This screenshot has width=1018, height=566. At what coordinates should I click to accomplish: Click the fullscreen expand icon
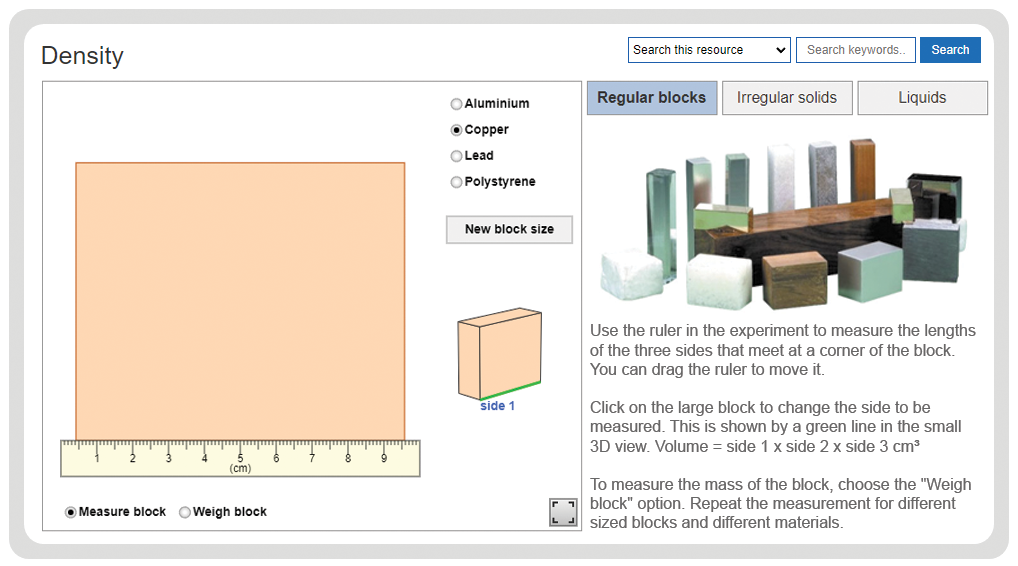pyautogui.click(x=563, y=511)
